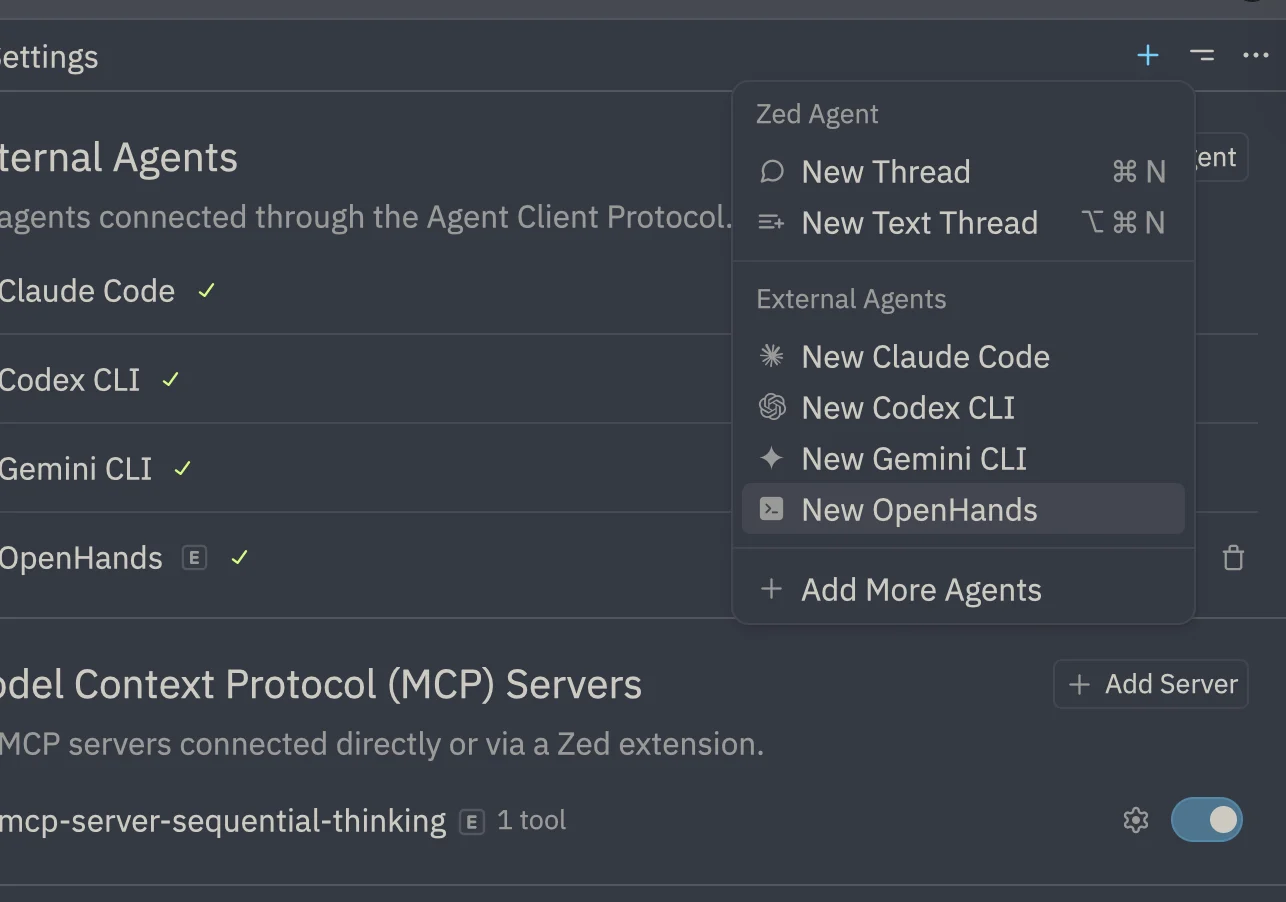Click the OpenHands extension E badge
The width and height of the screenshot is (1286, 902).
click(194, 558)
